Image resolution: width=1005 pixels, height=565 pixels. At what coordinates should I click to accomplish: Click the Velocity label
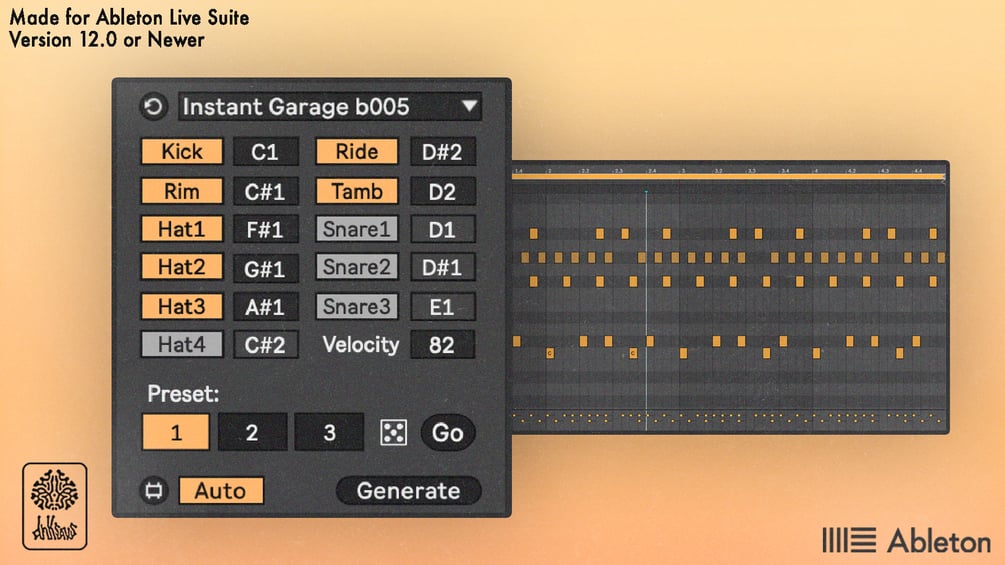coord(360,345)
